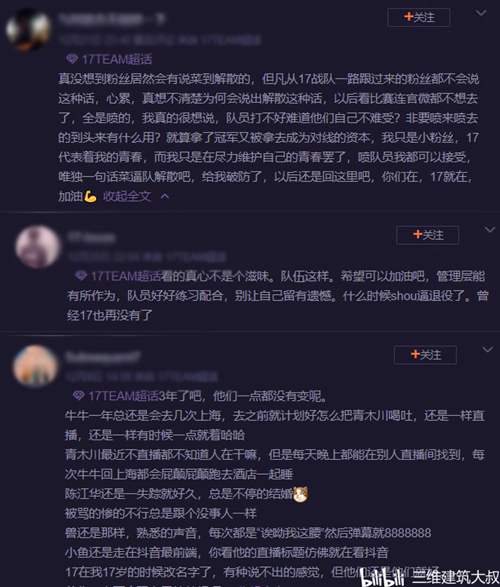Collapse first post via 收起全文
Screen dimensions: 500x587
(x=127, y=196)
